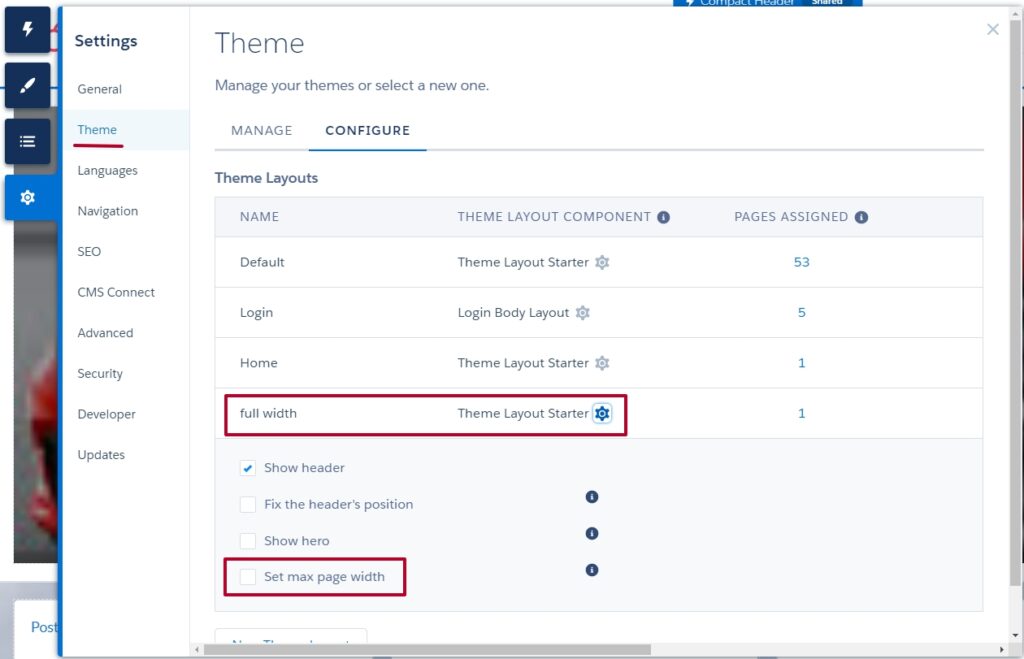Show info about Fix the header's position
The height and width of the screenshot is (659, 1024).
point(592,497)
